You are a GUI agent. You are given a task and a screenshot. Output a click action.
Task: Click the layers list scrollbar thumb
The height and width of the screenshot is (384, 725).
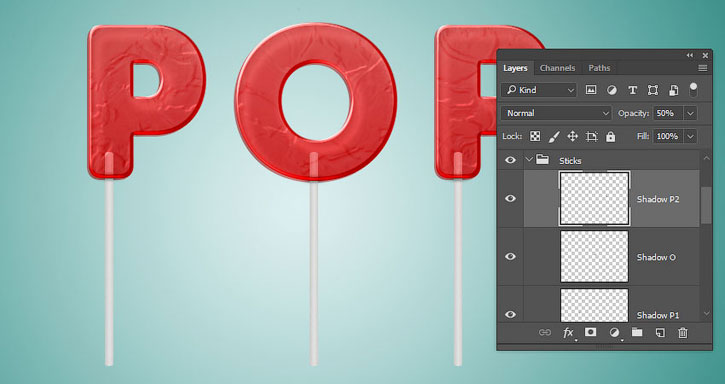click(x=706, y=205)
